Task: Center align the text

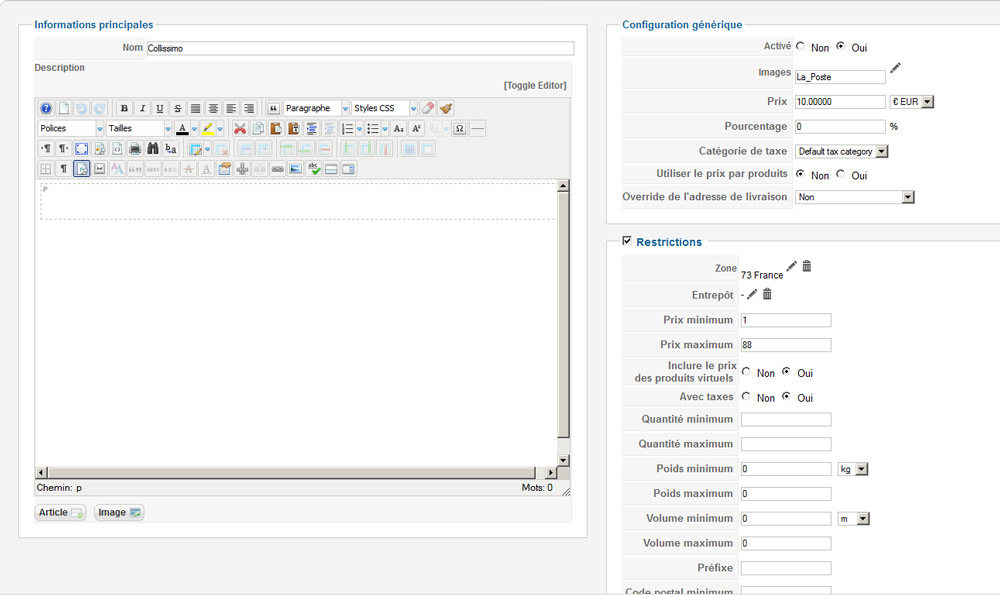Action: [214, 108]
